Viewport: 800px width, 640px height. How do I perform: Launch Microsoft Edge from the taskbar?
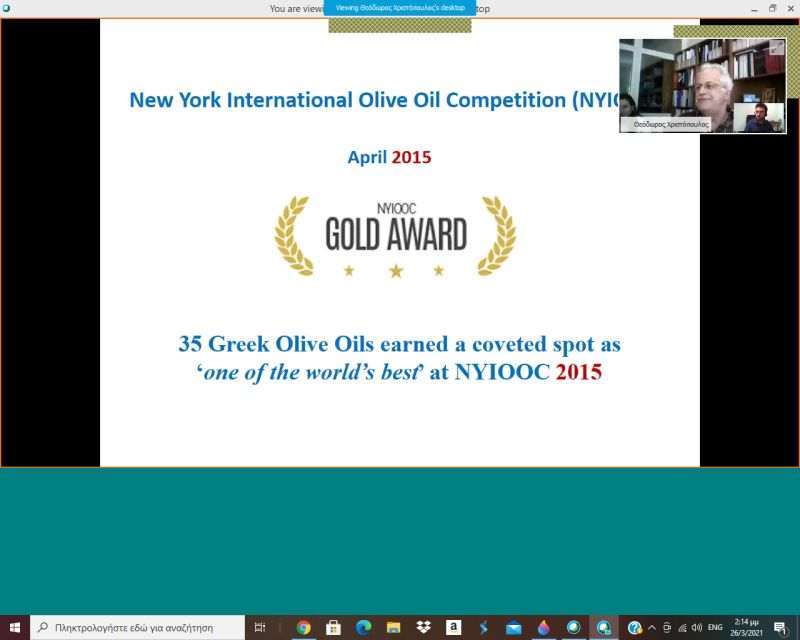pyautogui.click(x=363, y=627)
